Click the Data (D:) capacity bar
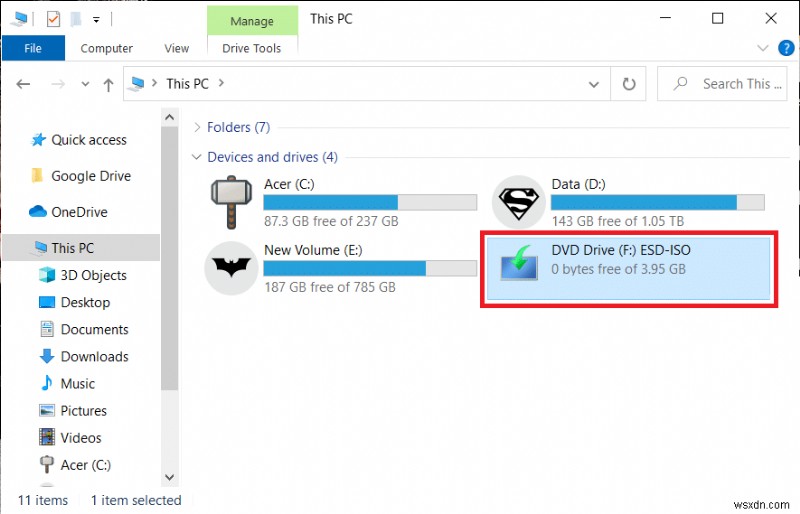The height and width of the screenshot is (514, 800). coord(657,203)
